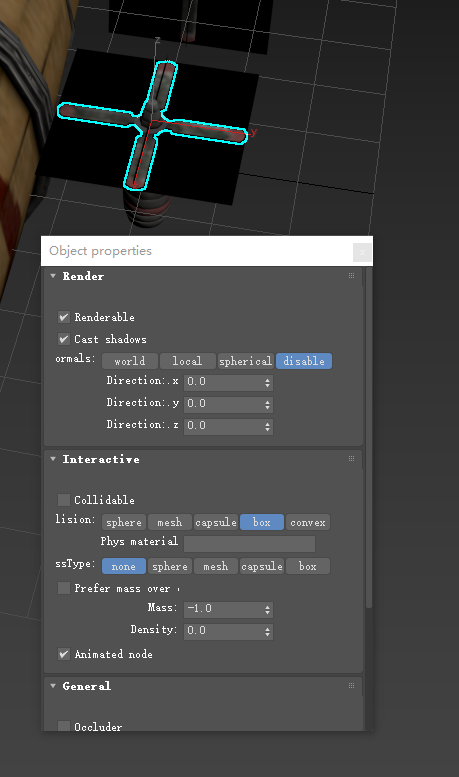Click the General section grip handle icon

(x=351, y=686)
